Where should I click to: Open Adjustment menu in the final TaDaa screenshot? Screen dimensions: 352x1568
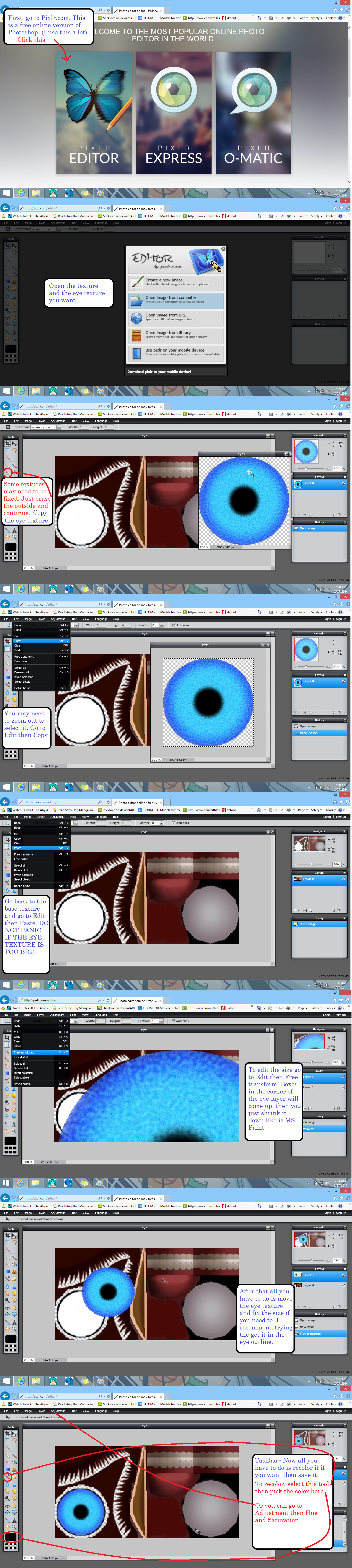(x=58, y=1411)
